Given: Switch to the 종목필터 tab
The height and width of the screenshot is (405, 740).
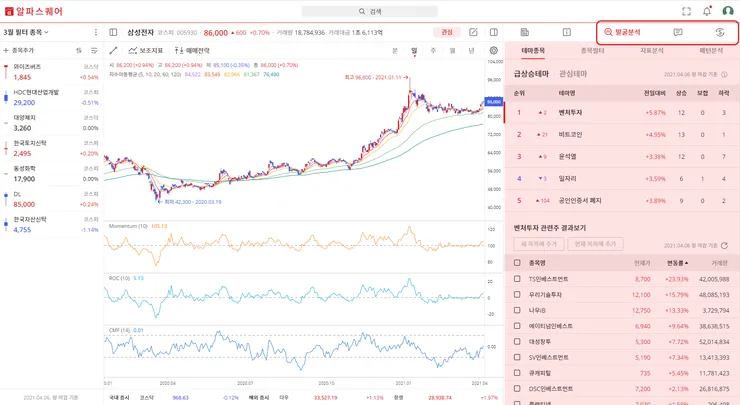Looking at the screenshot, I should tap(592, 51).
